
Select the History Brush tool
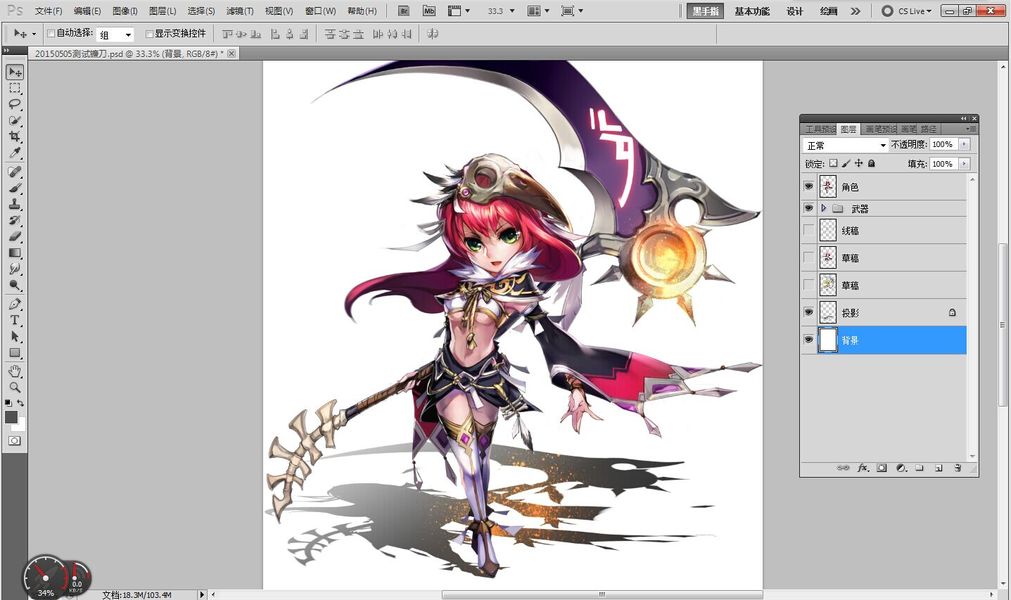pos(15,220)
